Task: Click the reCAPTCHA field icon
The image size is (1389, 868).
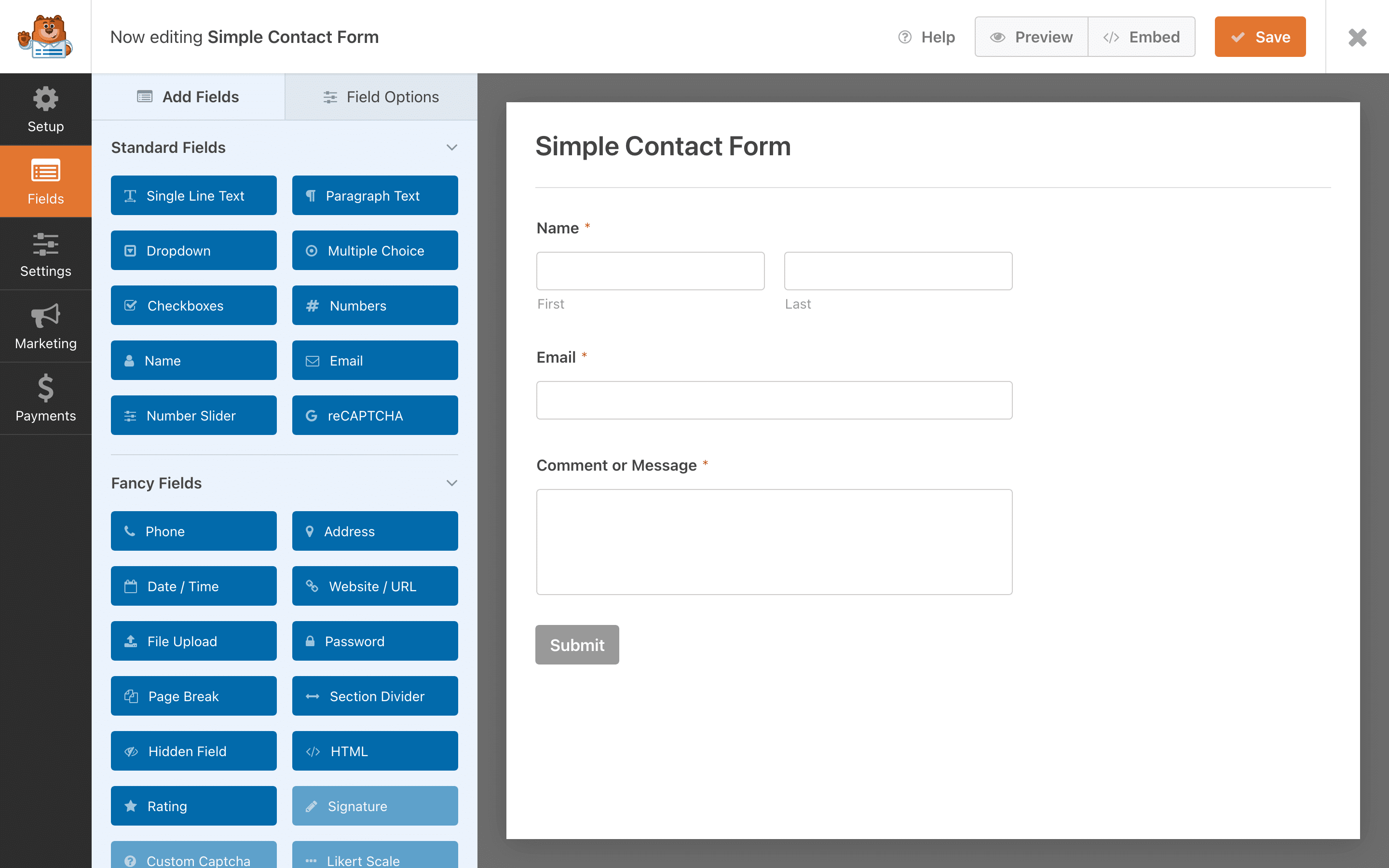Action: (x=311, y=415)
